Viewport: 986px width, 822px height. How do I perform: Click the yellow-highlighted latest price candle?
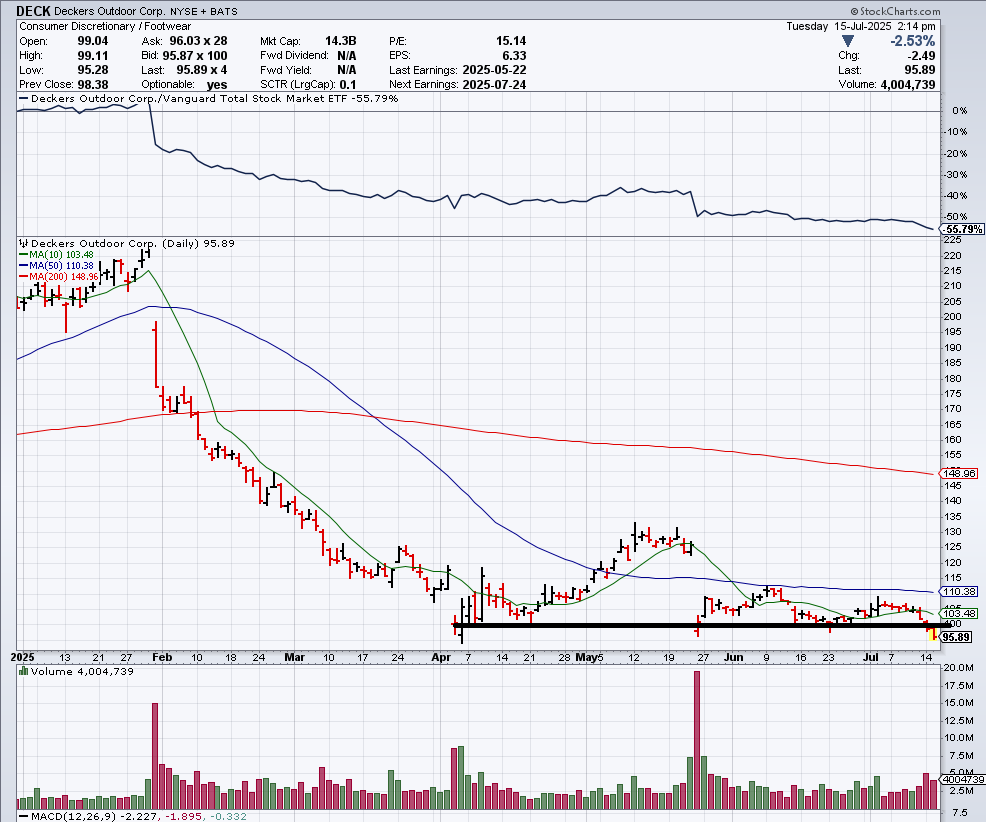(932, 633)
